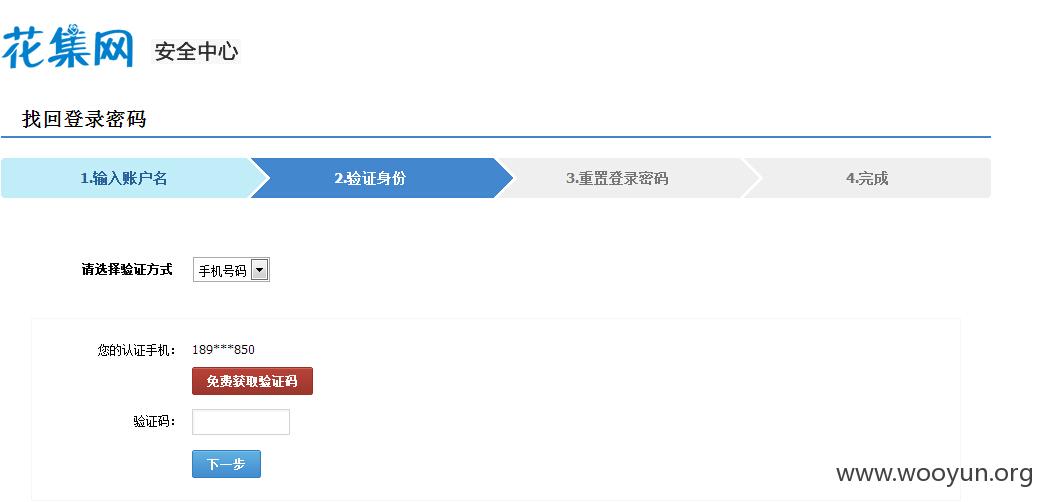Image resolution: width=1042 pixels, height=502 pixels.
Task: Click the www.wooyun.org watermark text
Action: point(935,473)
